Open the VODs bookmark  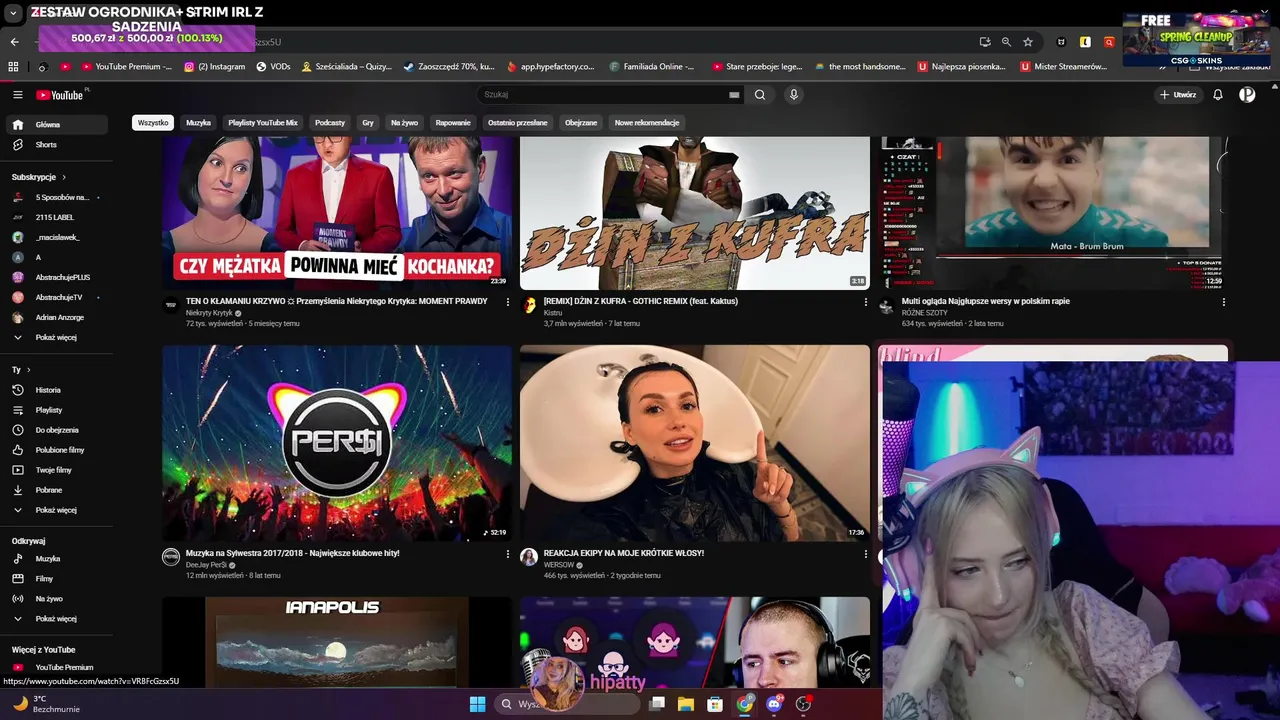(x=273, y=67)
